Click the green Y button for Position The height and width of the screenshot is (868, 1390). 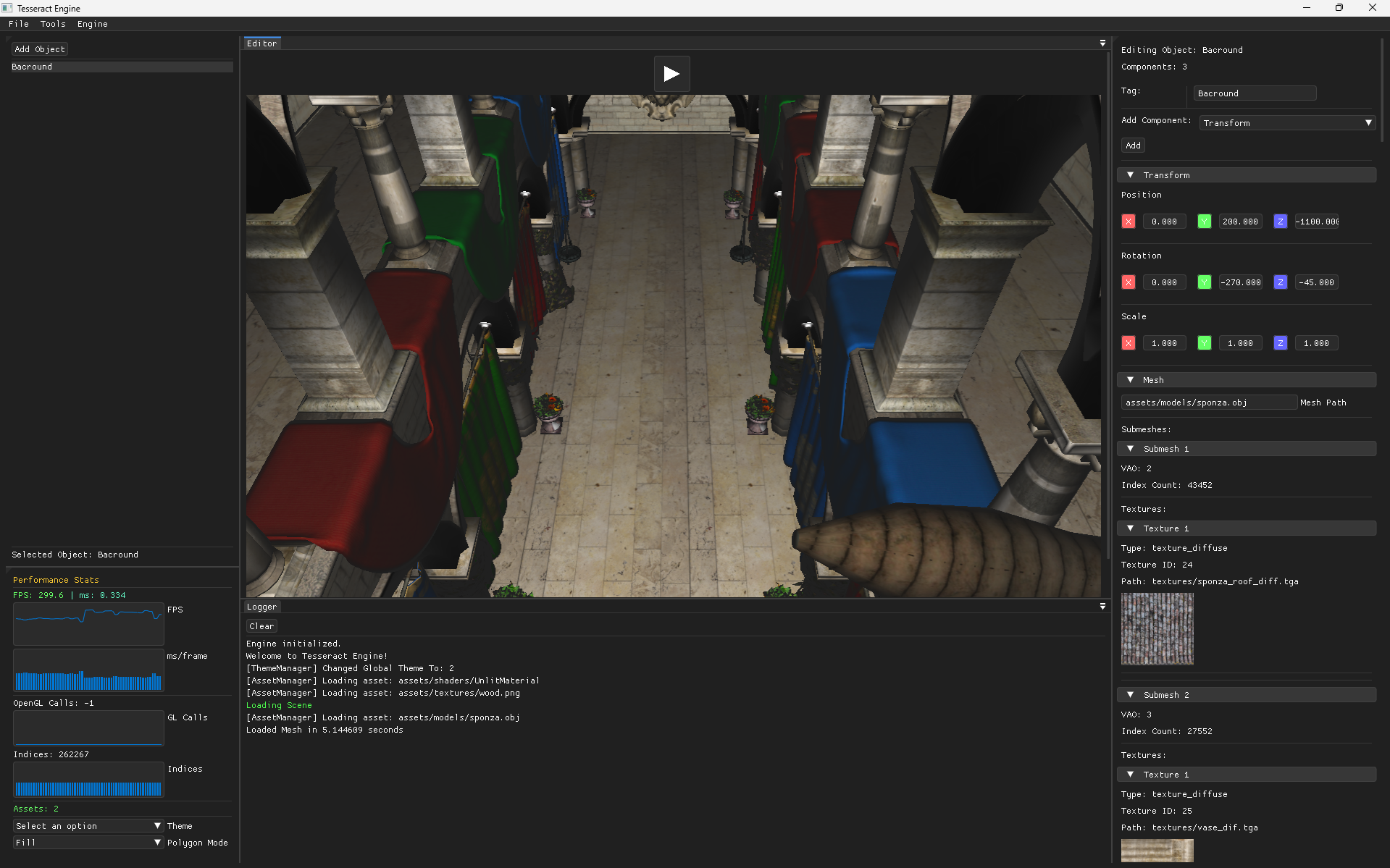[x=1205, y=222]
